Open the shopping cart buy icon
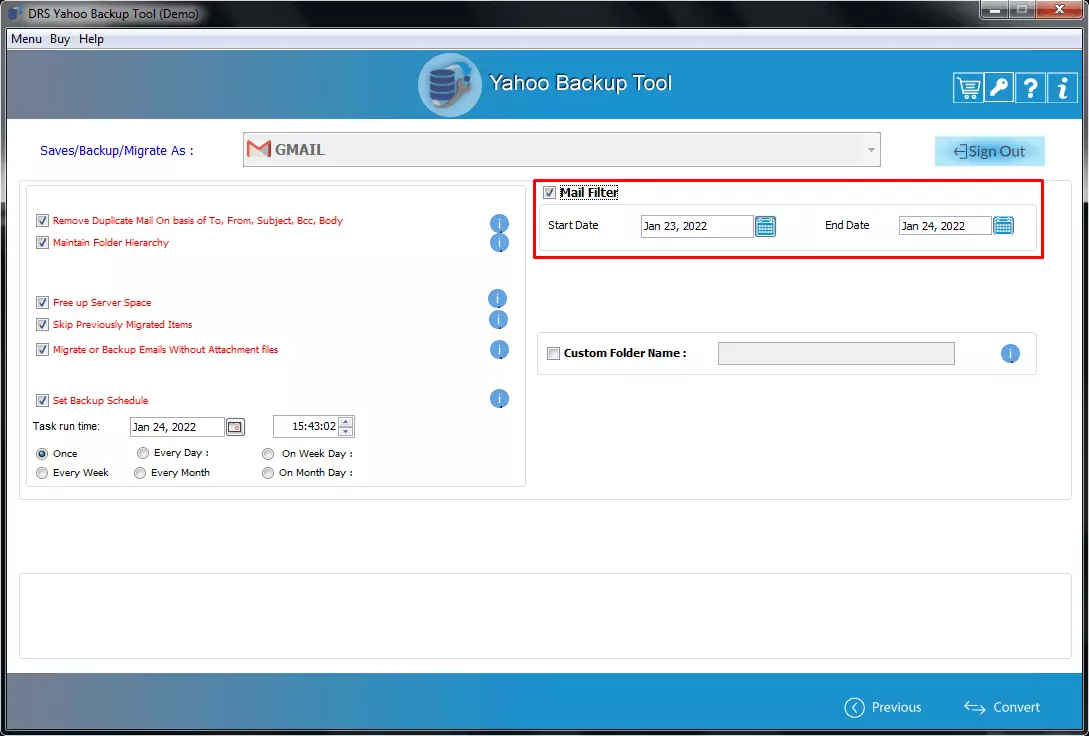 pos(967,88)
